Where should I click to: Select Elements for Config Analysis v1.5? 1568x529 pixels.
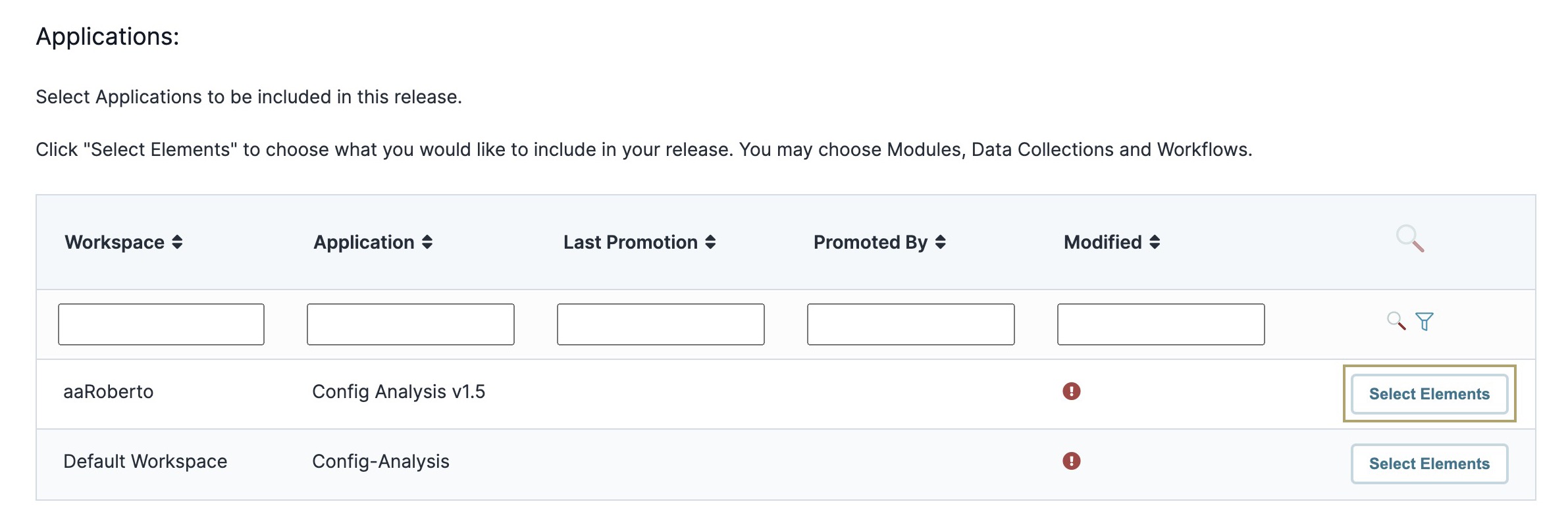pyautogui.click(x=1429, y=394)
